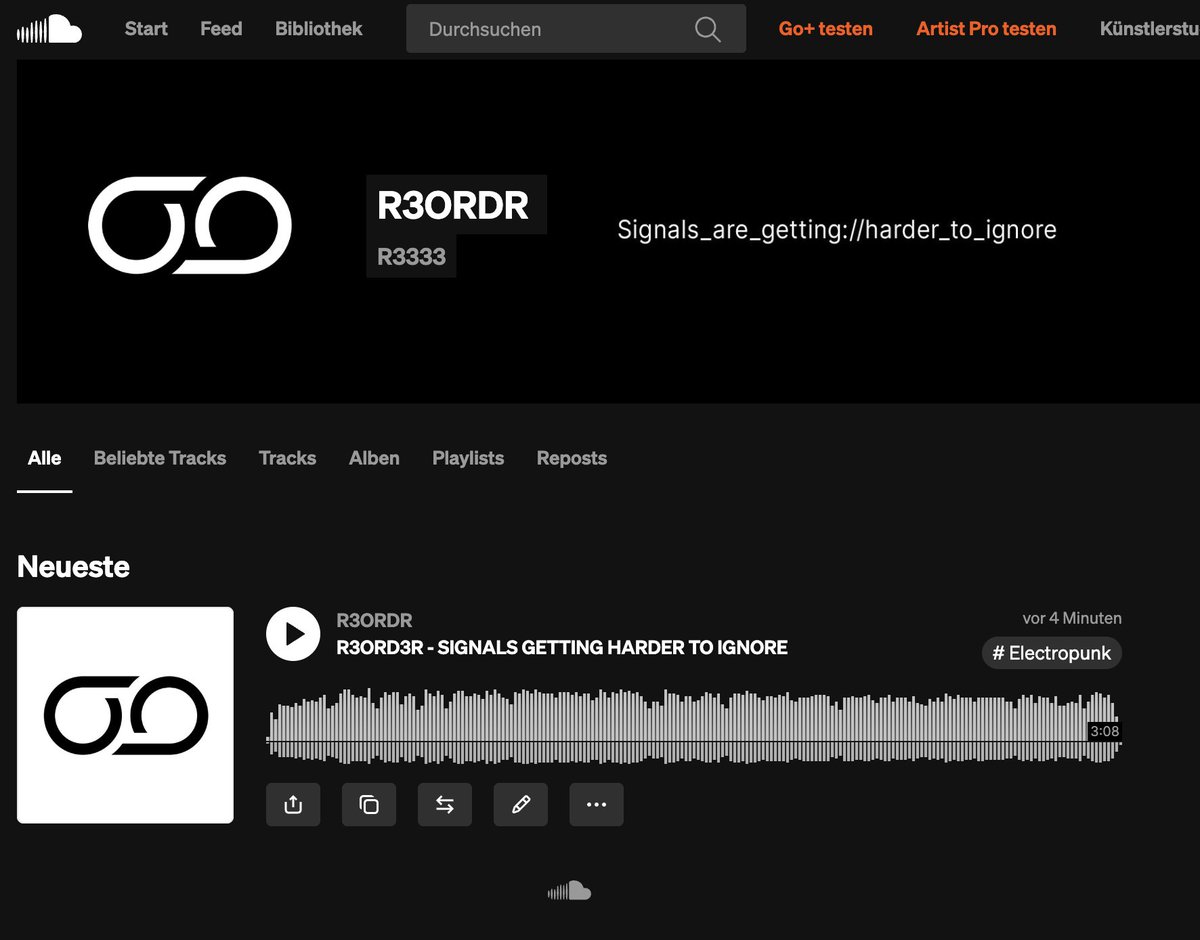Switch to the Playlists tab
Image resolution: width=1200 pixels, height=940 pixels.
click(x=468, y=458)
